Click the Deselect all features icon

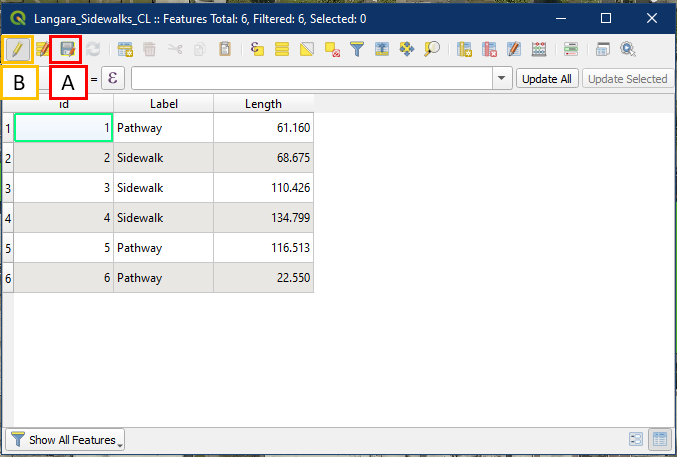(x=332, y=48)
